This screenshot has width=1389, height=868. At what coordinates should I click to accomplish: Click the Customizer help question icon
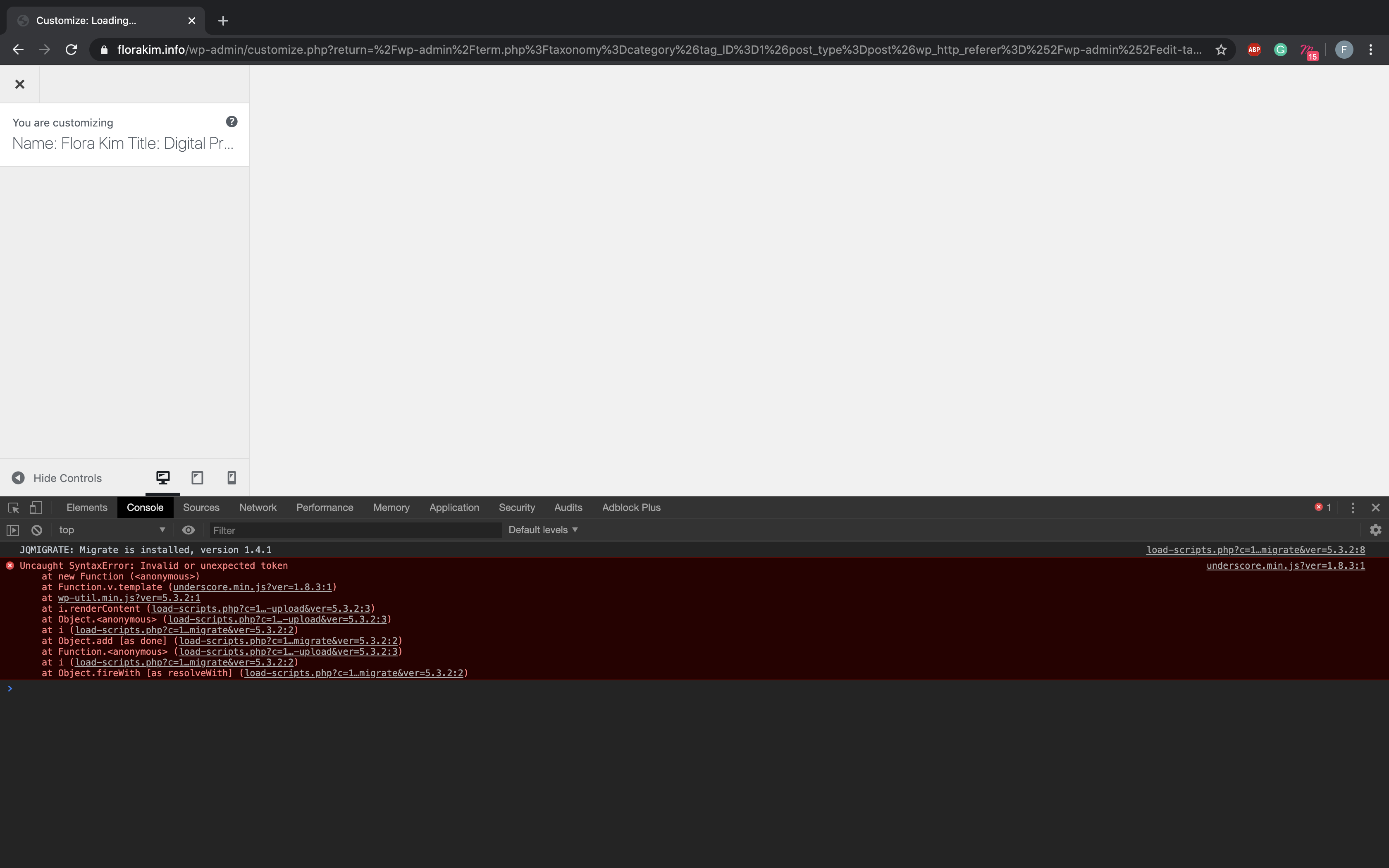coord(231,122)
